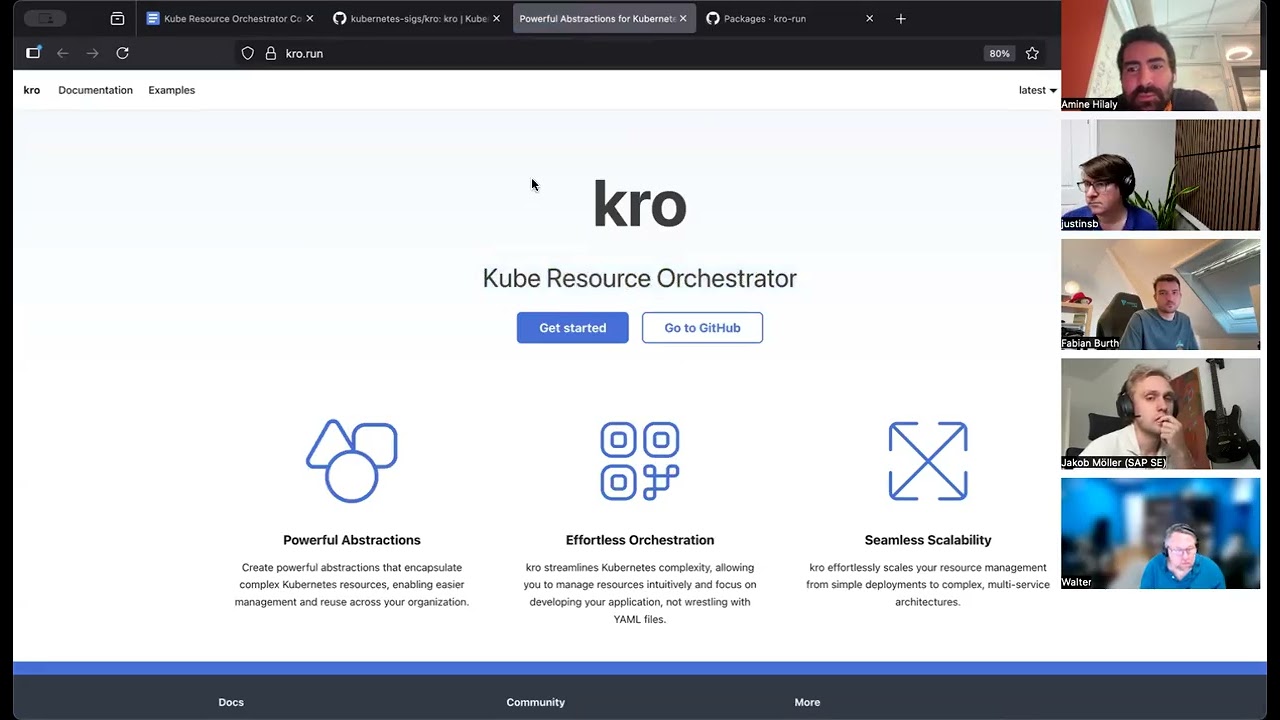The height and width of the screenshot is (720, 1280).
Task: Open the Documentation nav item
Action: tap(95, 90)
